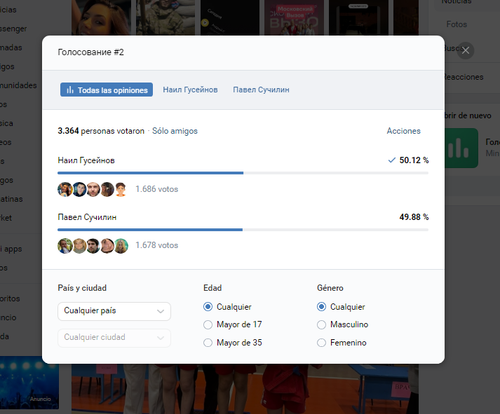The image size is (500, 414).
Task: Open Fotos in the background right sidebar
Action: pos(456,24)
